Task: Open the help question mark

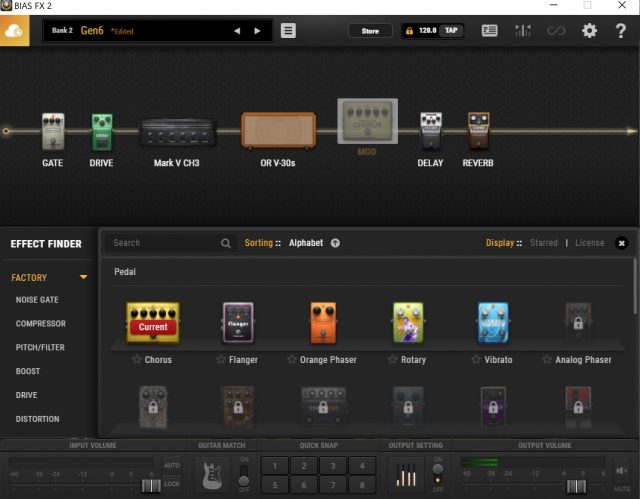Action: point(620,31)
